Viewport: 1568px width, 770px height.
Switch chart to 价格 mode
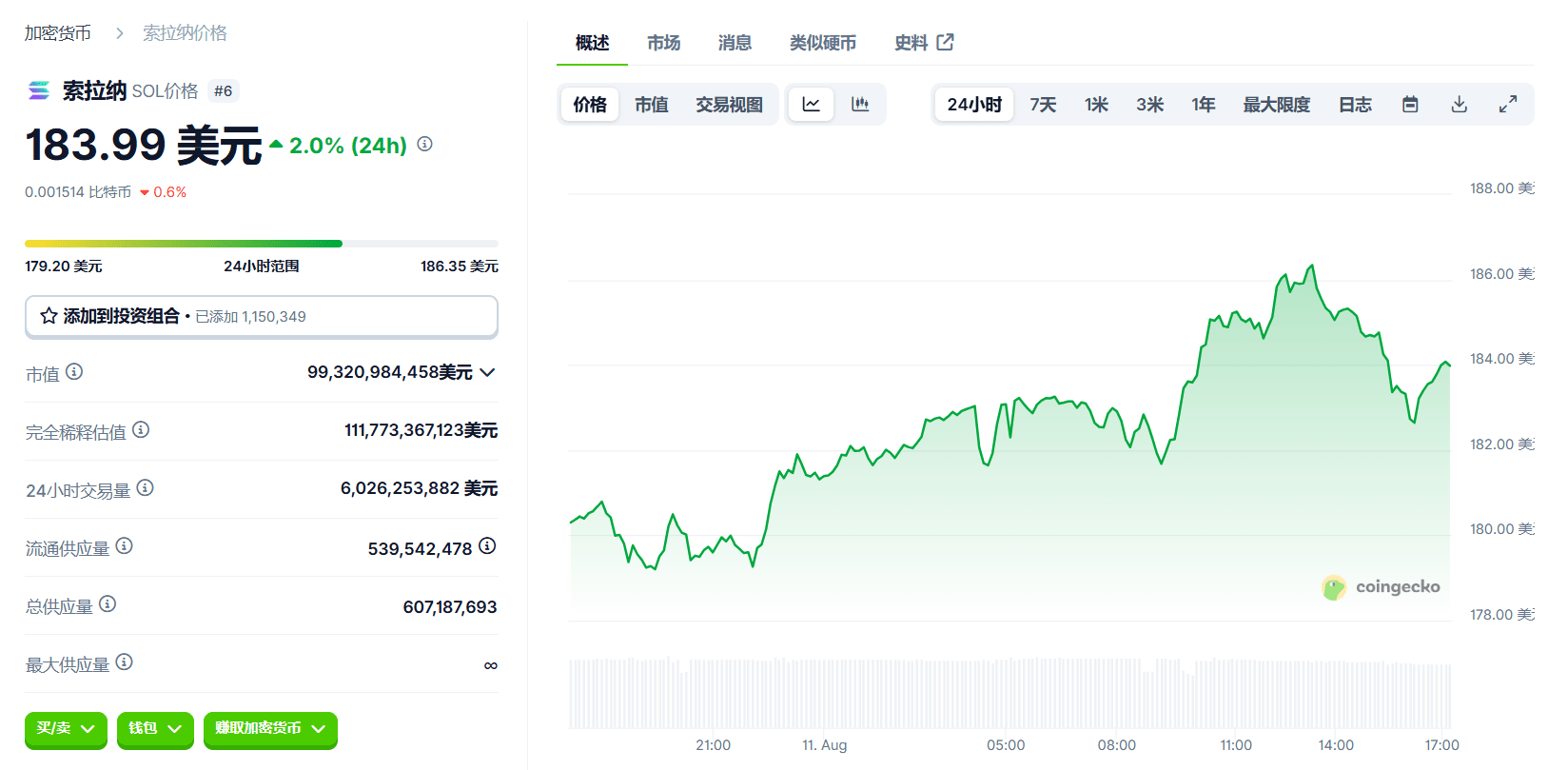[x=590, y=105]
